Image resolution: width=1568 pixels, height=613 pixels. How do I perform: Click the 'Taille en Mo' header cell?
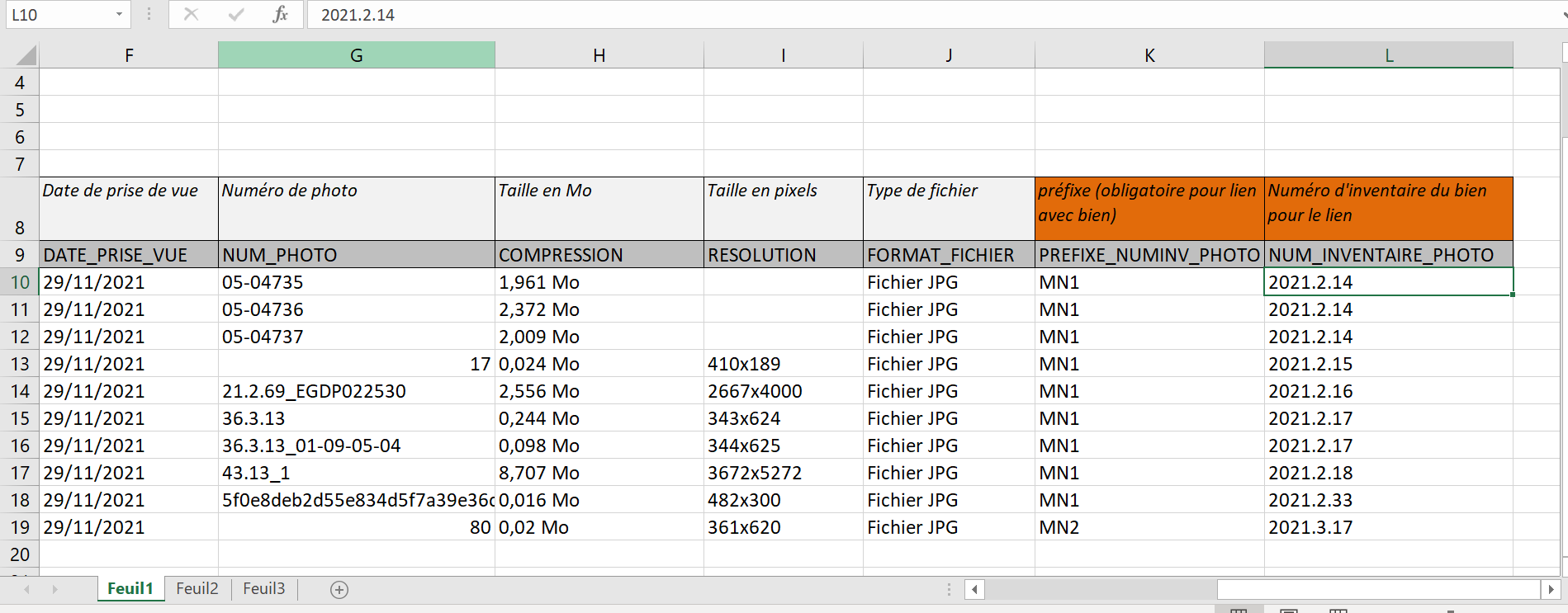coord(599,209)
